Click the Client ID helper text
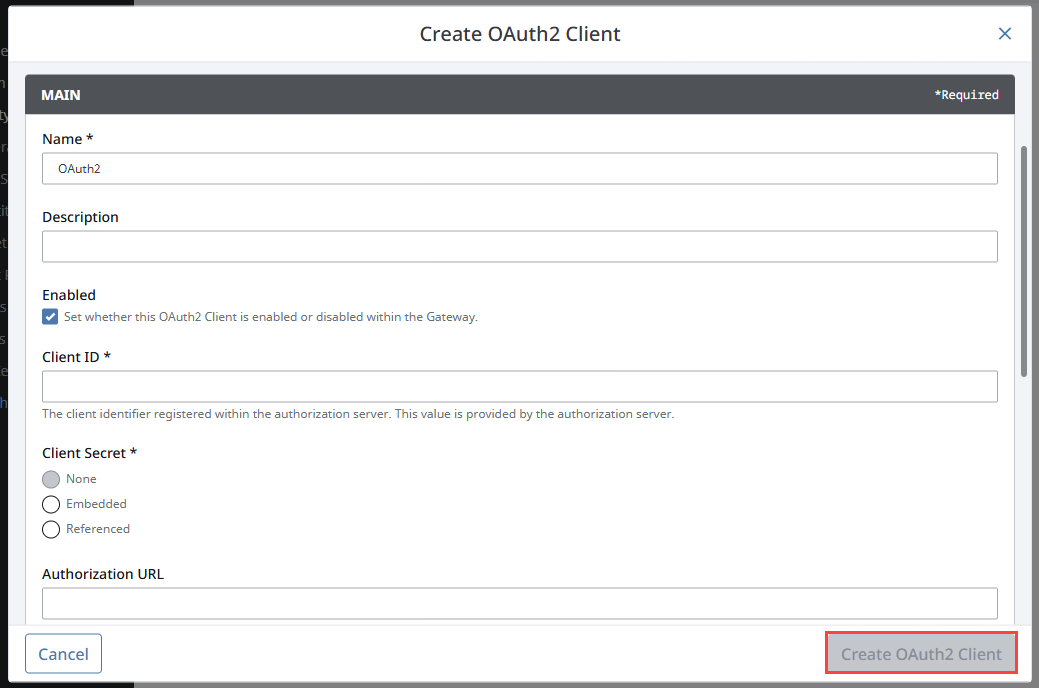 (358, 414)
